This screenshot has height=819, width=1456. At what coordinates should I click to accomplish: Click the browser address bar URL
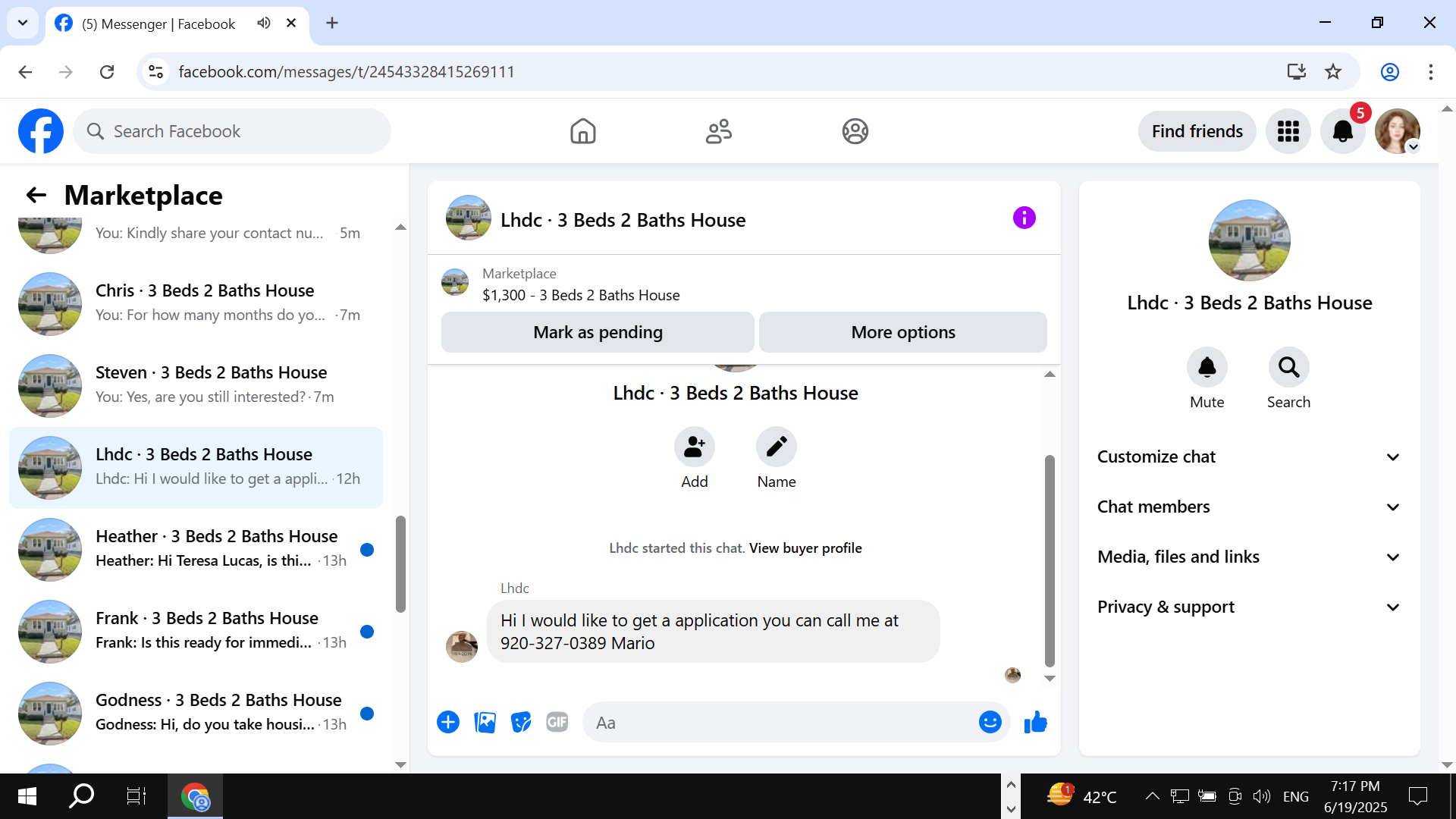347,72
